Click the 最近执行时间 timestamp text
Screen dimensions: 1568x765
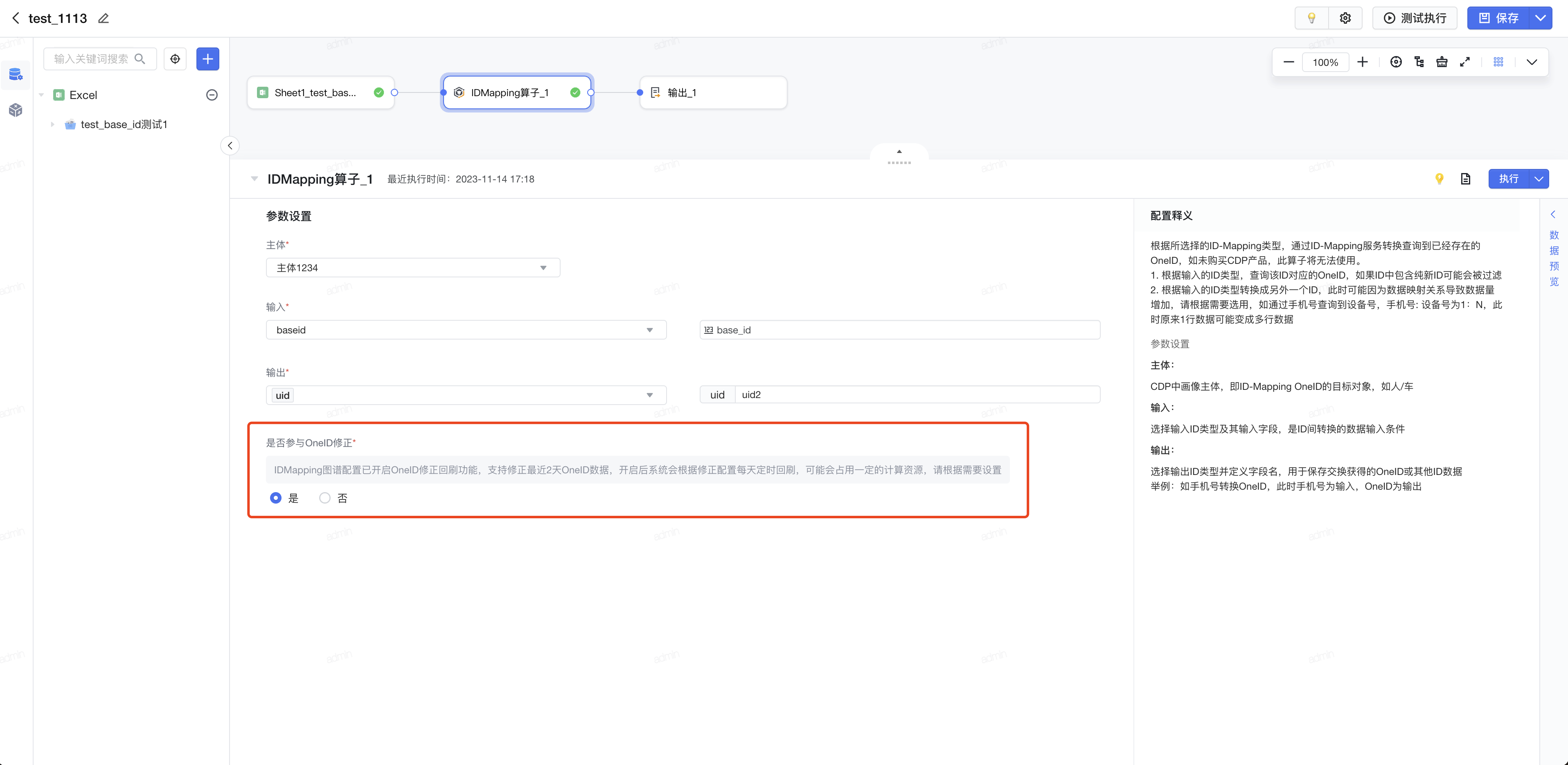(461, 179)
